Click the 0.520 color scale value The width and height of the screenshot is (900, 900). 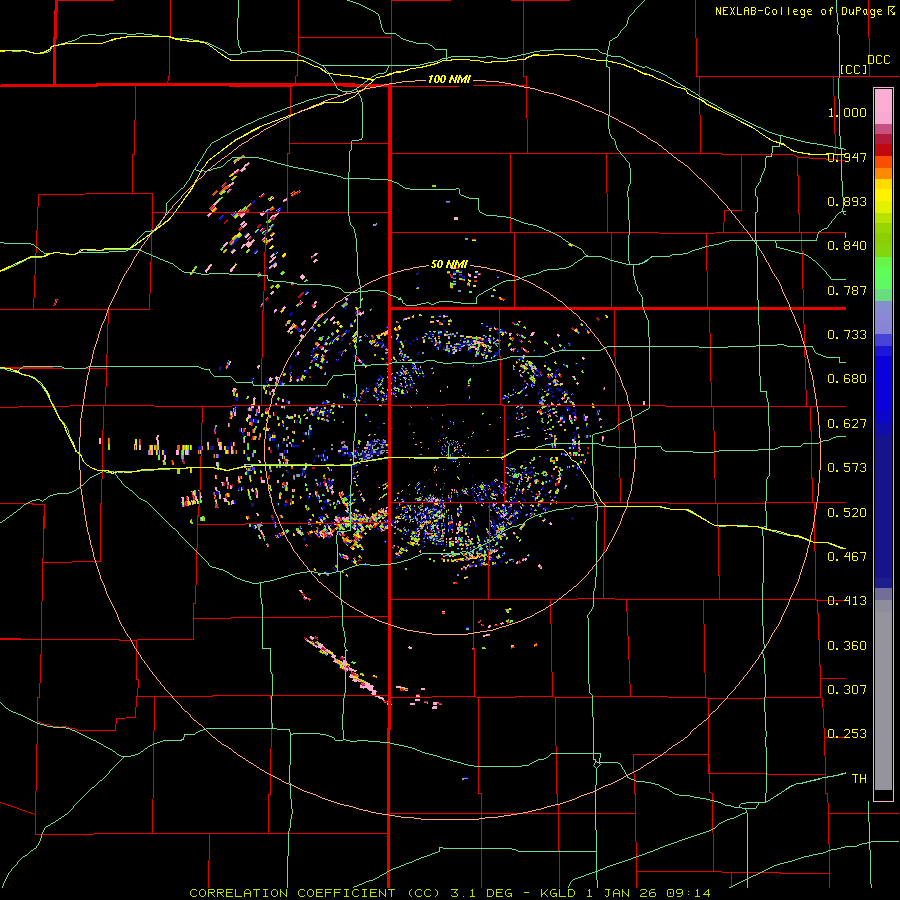point(847,513)
